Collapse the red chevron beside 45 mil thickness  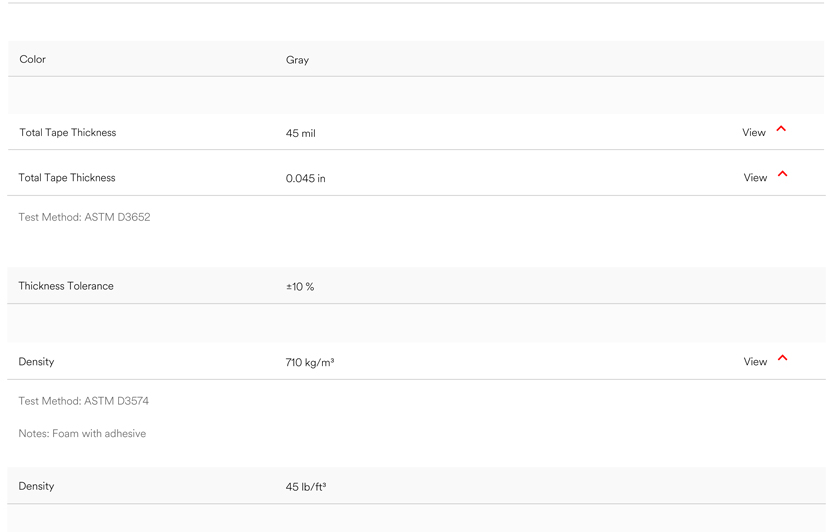(x=781, y=129)
